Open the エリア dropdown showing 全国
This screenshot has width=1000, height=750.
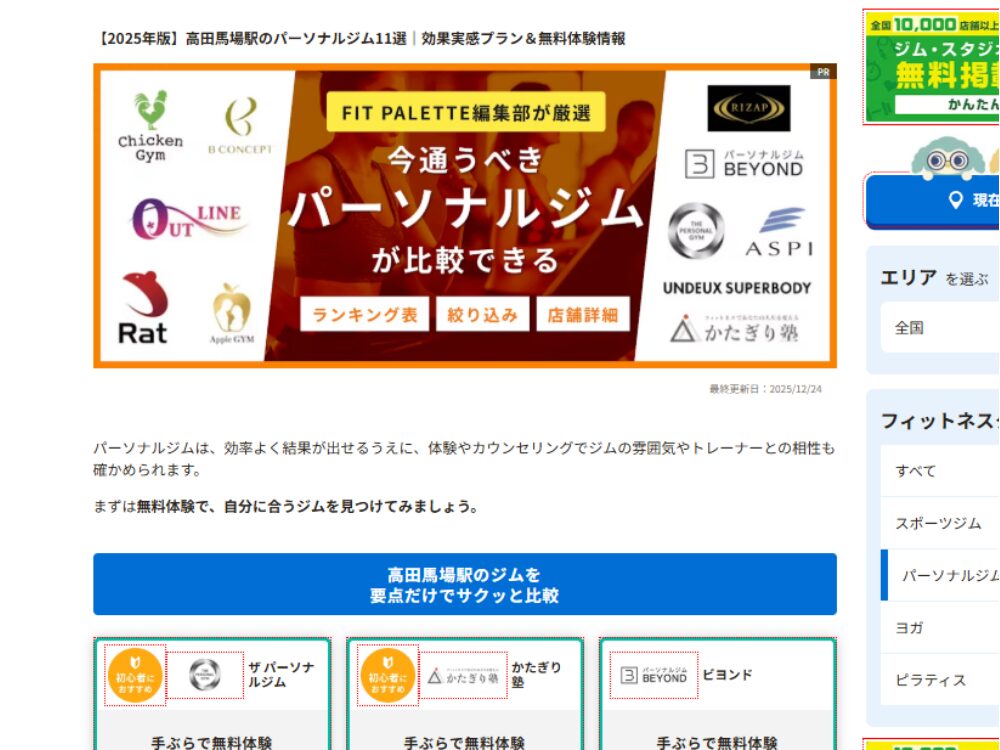pyautogui.click(x=938, y=328)
